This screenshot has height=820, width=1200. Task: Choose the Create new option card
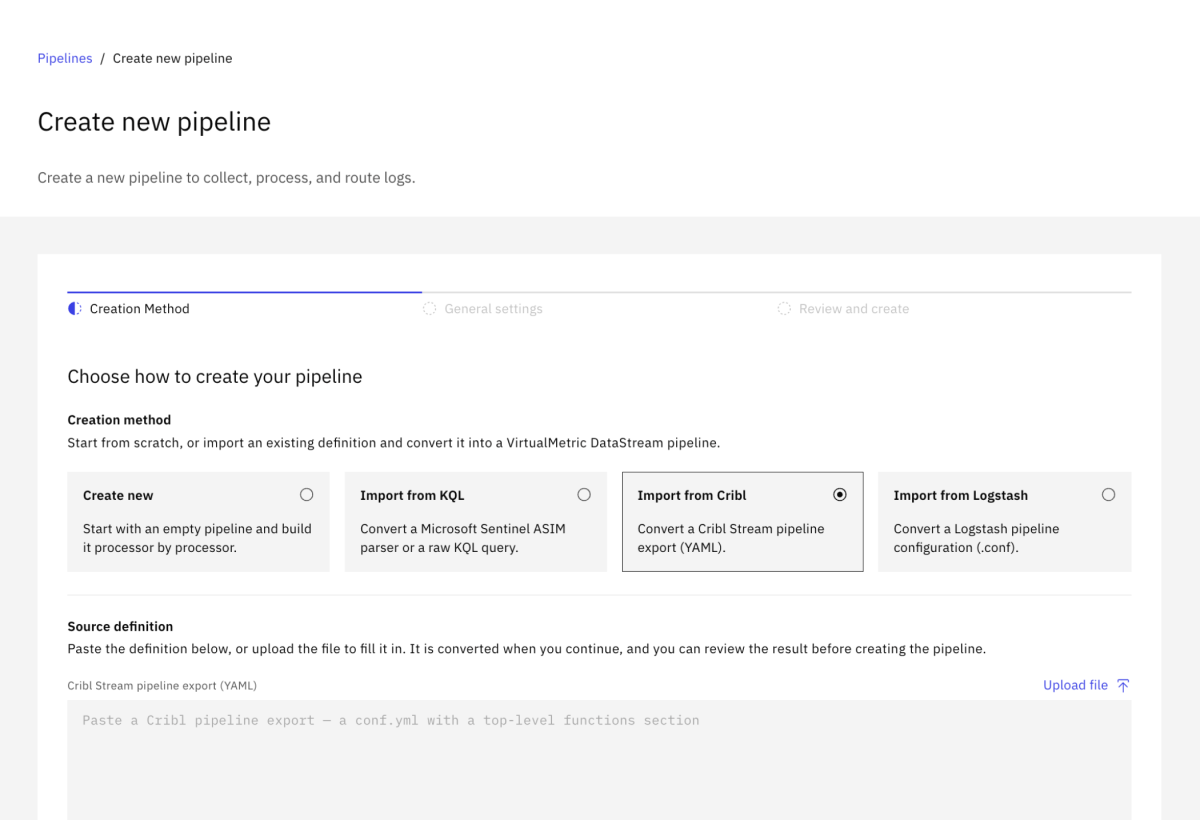click(x=198, y=522)
